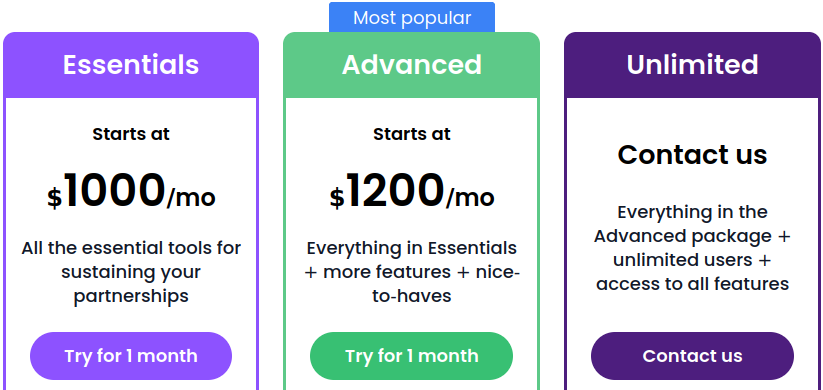823x390 pixels.
Task: Click the /mo suffix in Advanced price
Action: [x=470, y=198]
